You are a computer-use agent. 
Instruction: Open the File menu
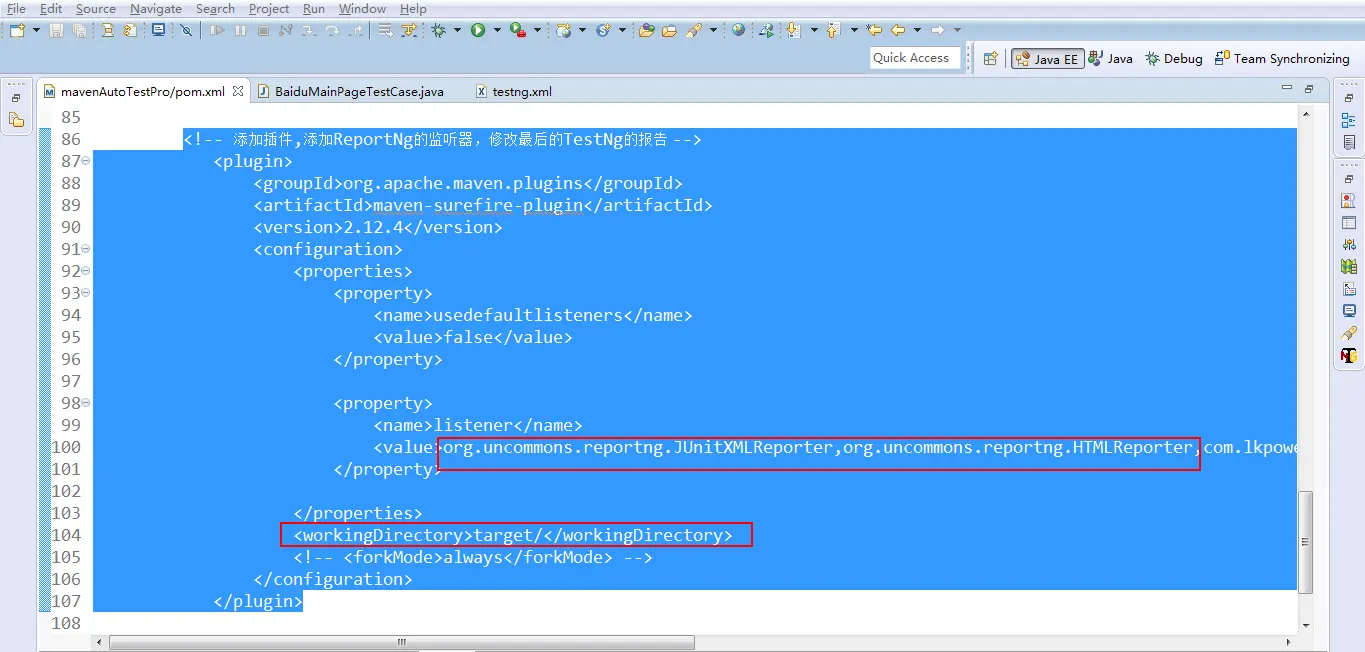[17, 8]
